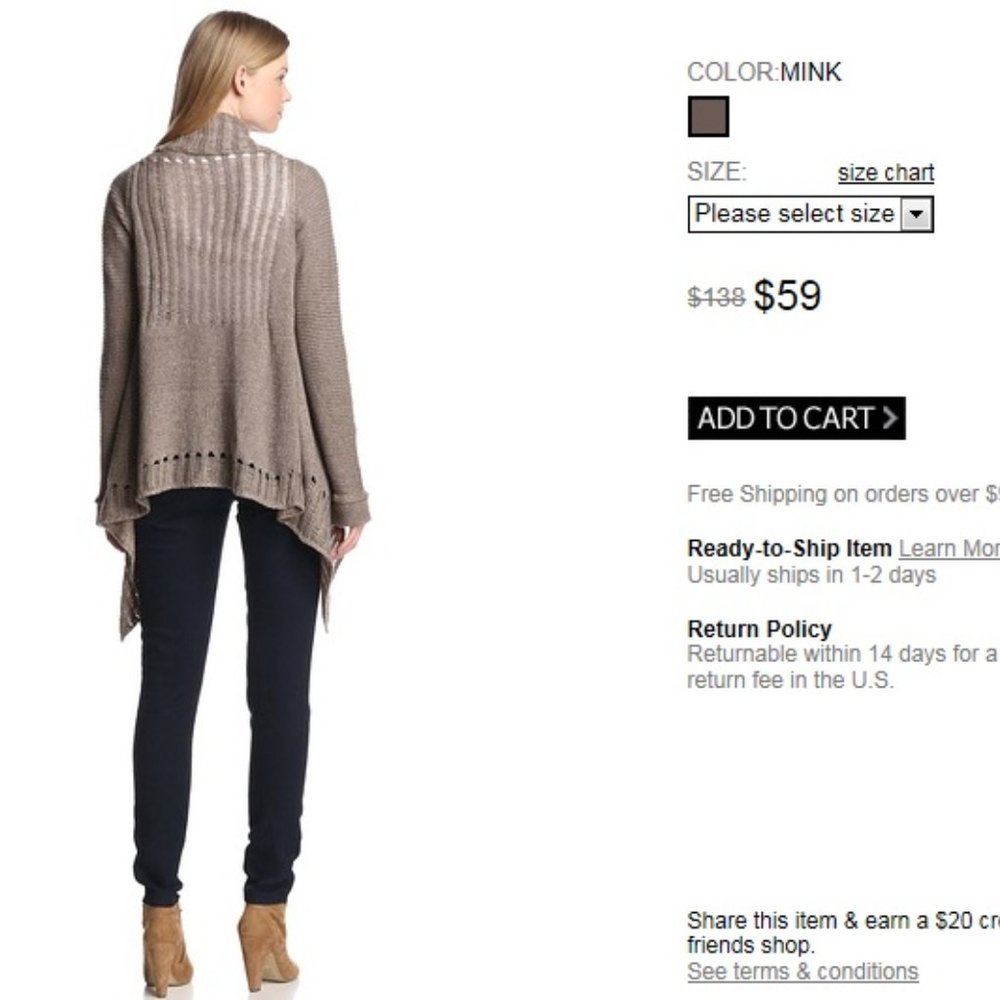
Task: Click the 'Share this item' credit text
Action: pos(843,932)
